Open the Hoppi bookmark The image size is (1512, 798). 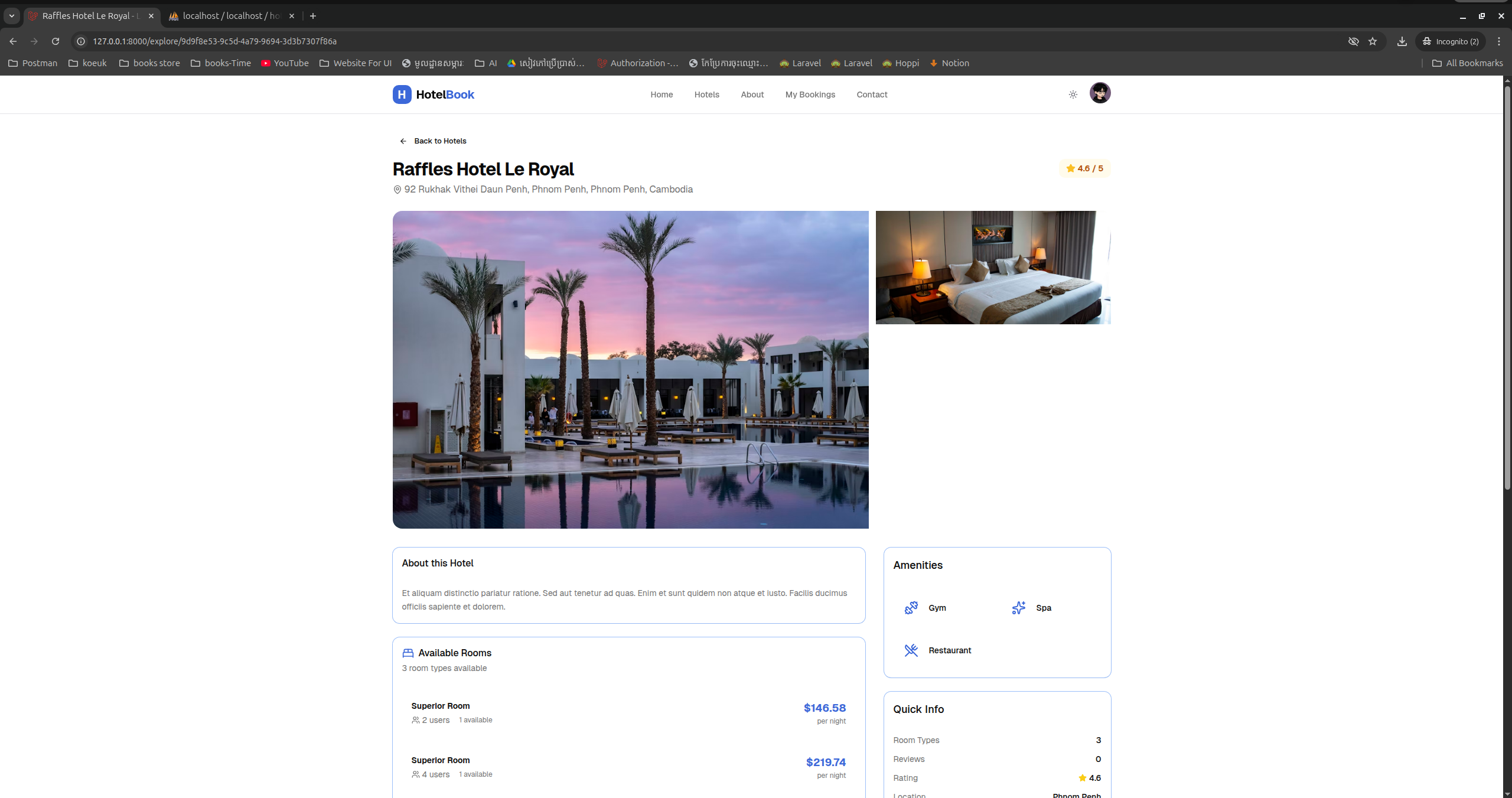pos(901,63)
